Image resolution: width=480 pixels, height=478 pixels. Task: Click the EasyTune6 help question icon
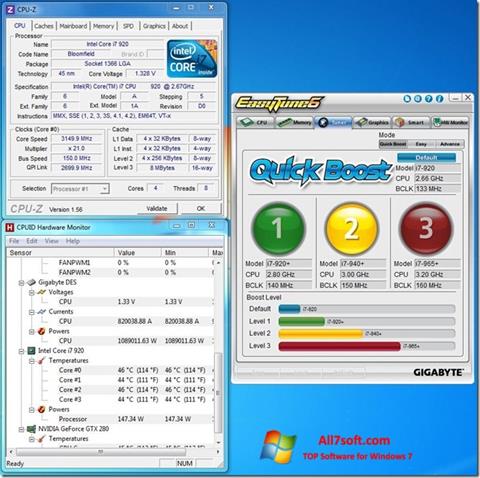point(429,99)
